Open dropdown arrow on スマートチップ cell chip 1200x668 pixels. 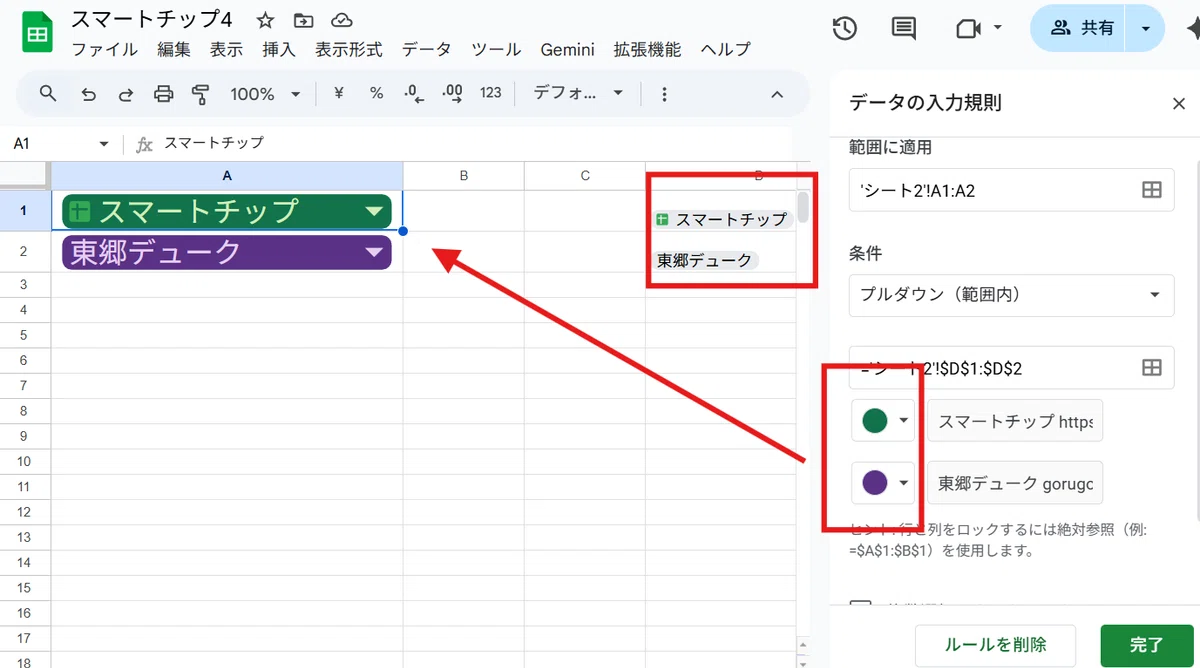tap(373, 211)
